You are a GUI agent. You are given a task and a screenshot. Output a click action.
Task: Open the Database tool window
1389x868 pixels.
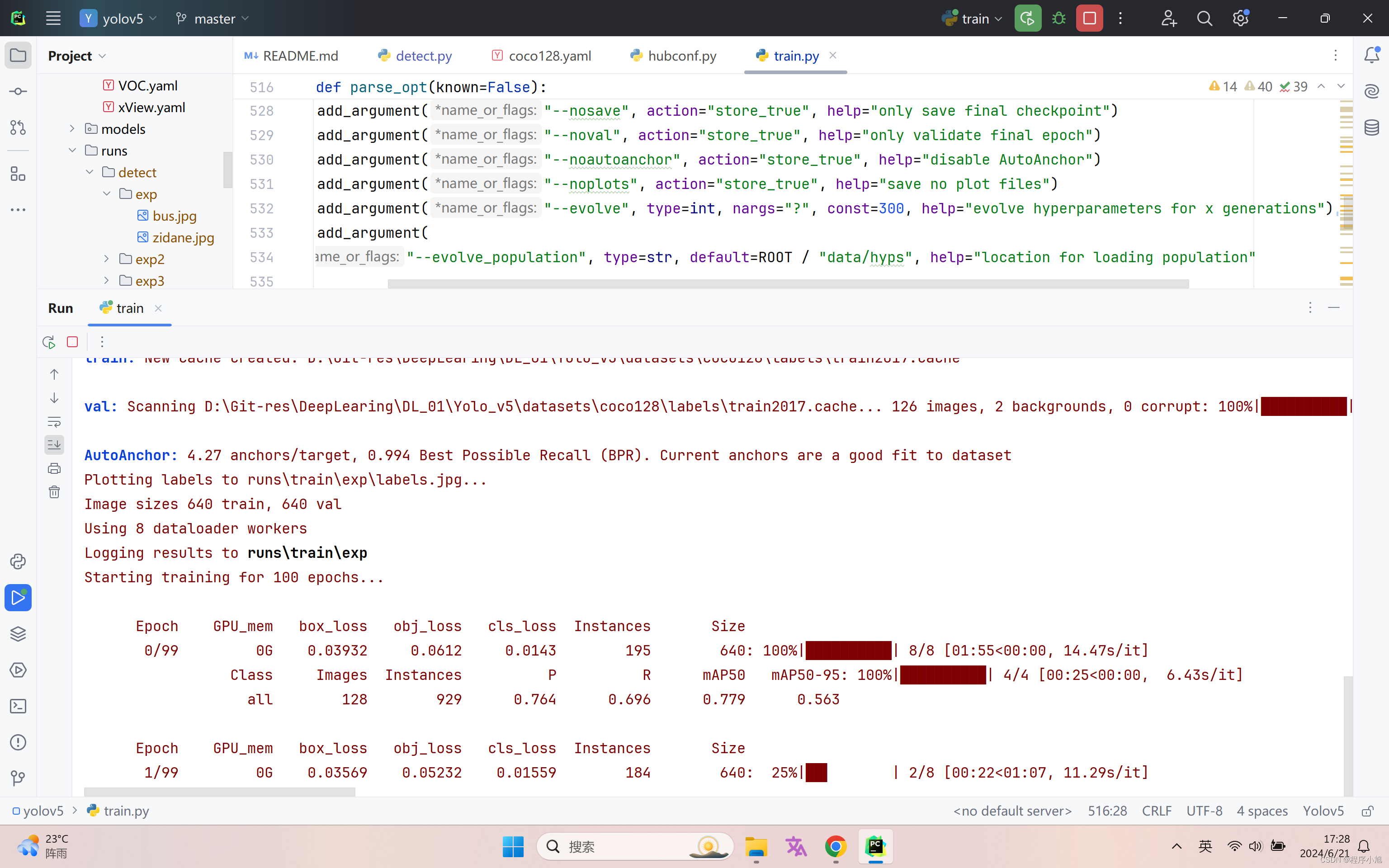1372,127
